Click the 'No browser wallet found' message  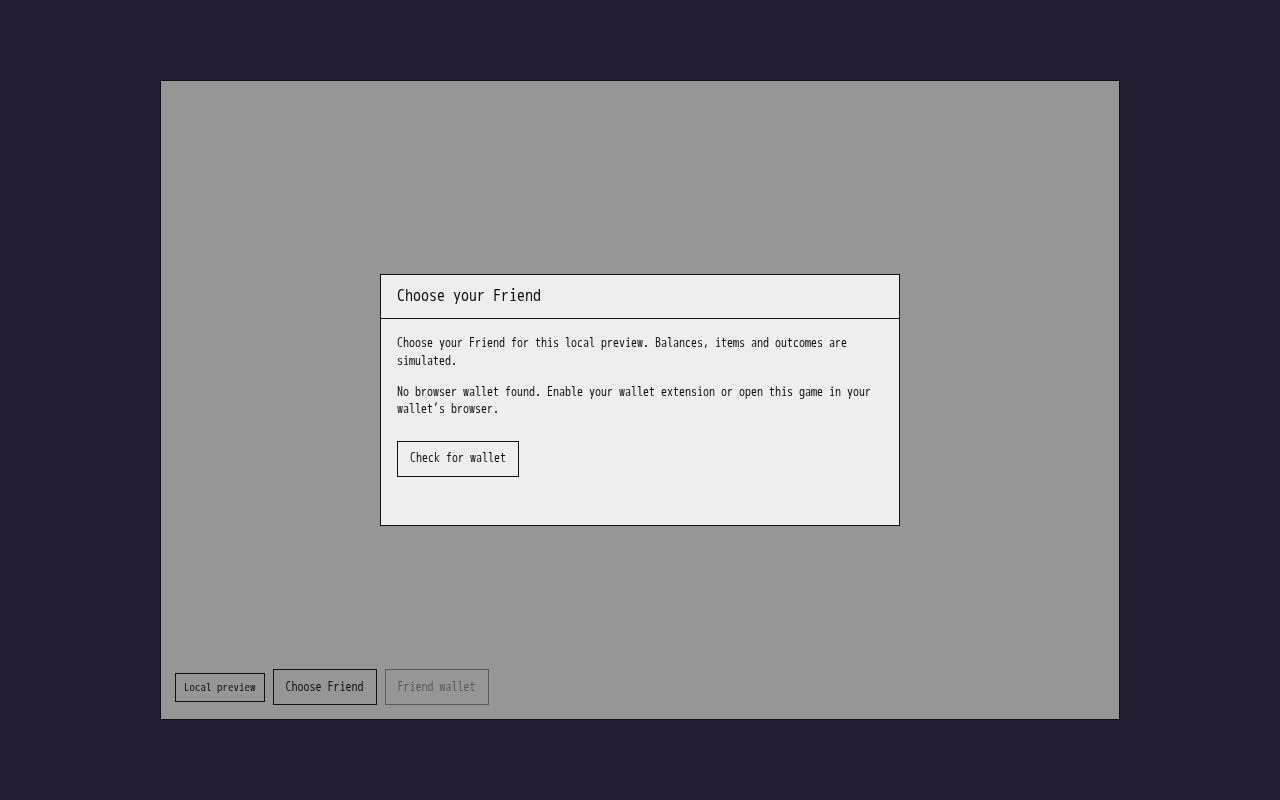pos(634,400)
